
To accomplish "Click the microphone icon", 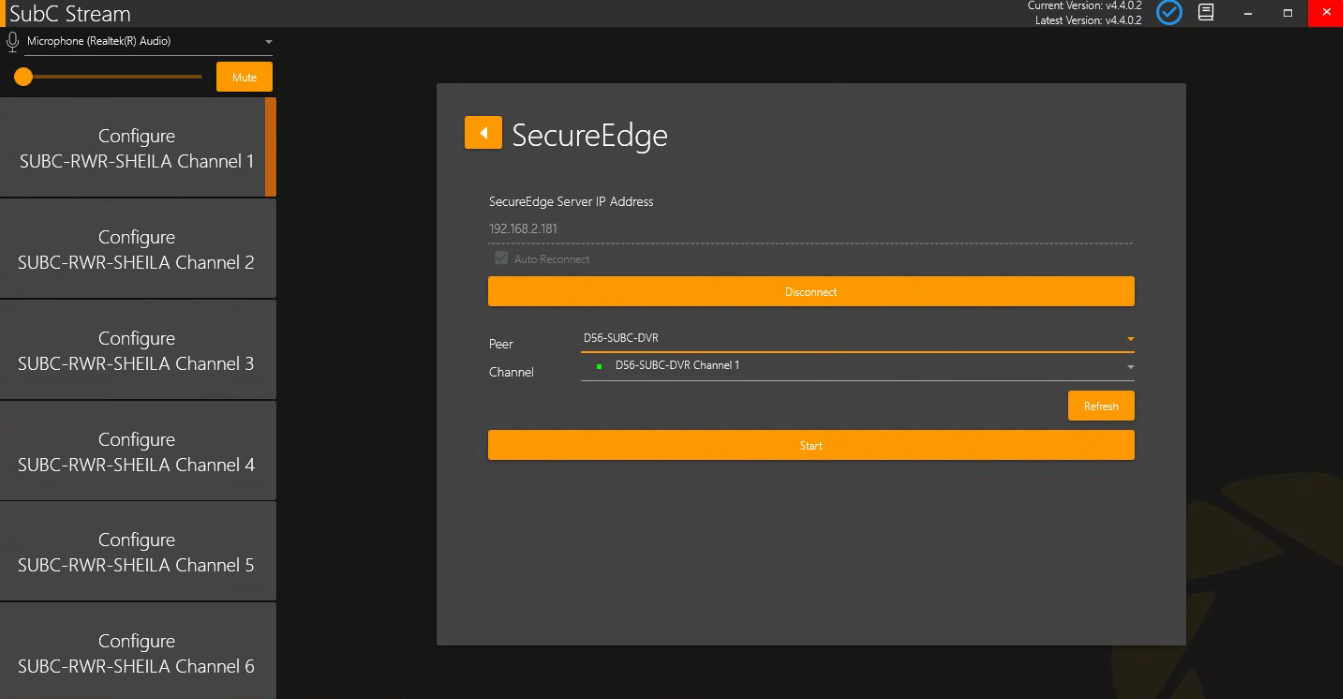I will (x=13, y=41).
